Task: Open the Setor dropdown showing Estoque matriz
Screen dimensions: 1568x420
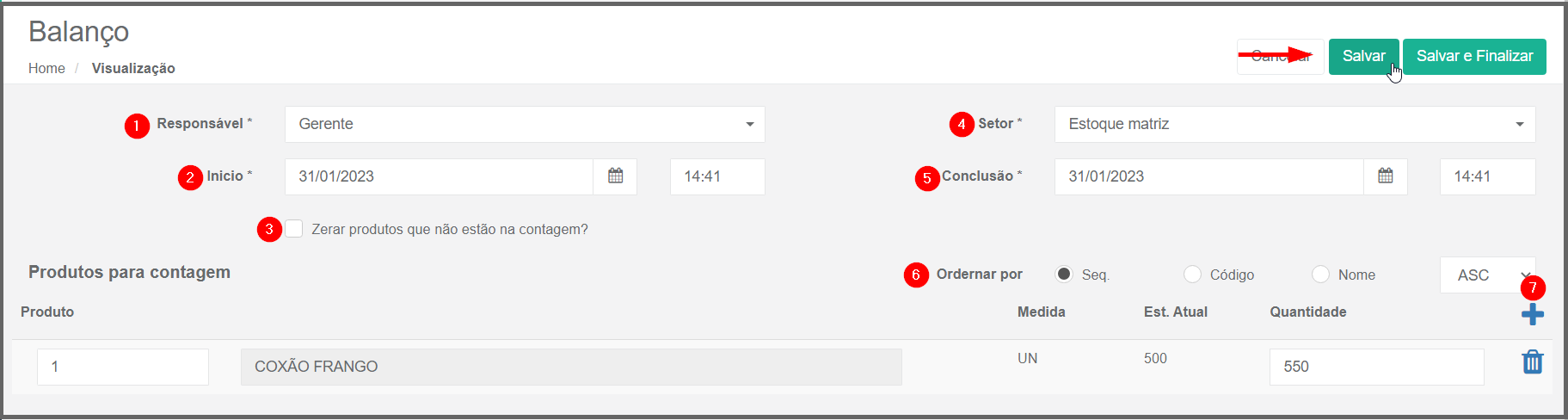Action: [x=1294, y=124]
